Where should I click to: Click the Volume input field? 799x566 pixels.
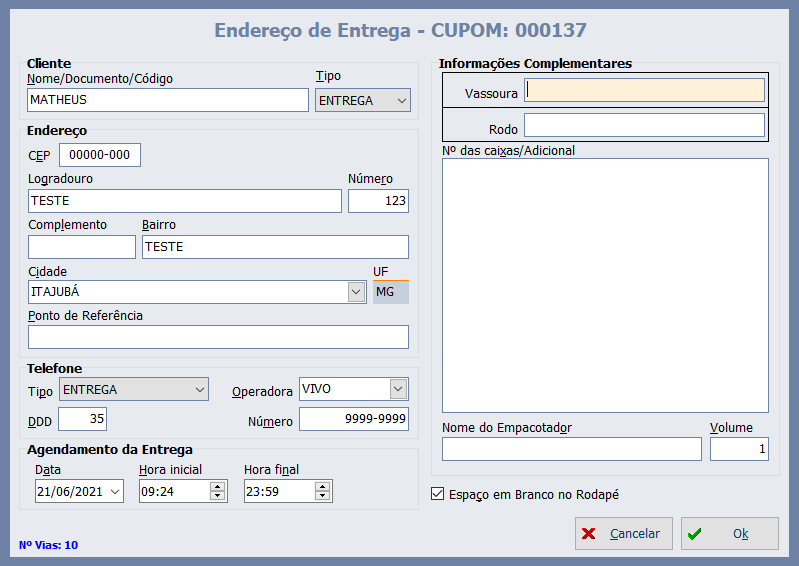coord(739,449)
